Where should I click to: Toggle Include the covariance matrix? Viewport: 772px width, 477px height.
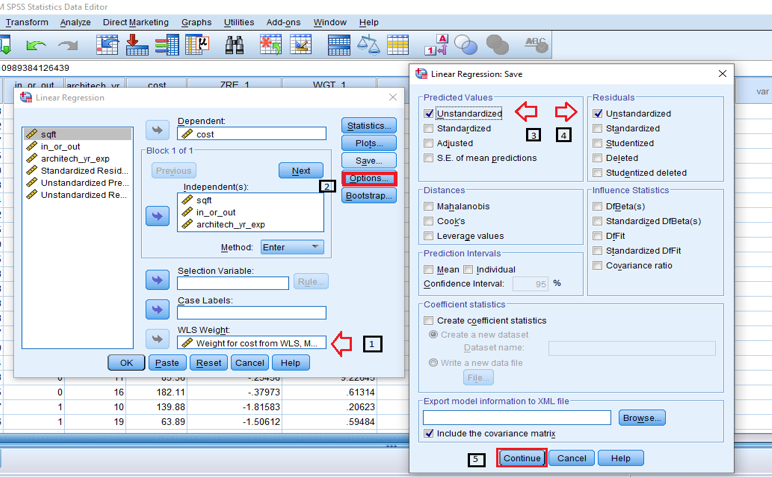429,433
